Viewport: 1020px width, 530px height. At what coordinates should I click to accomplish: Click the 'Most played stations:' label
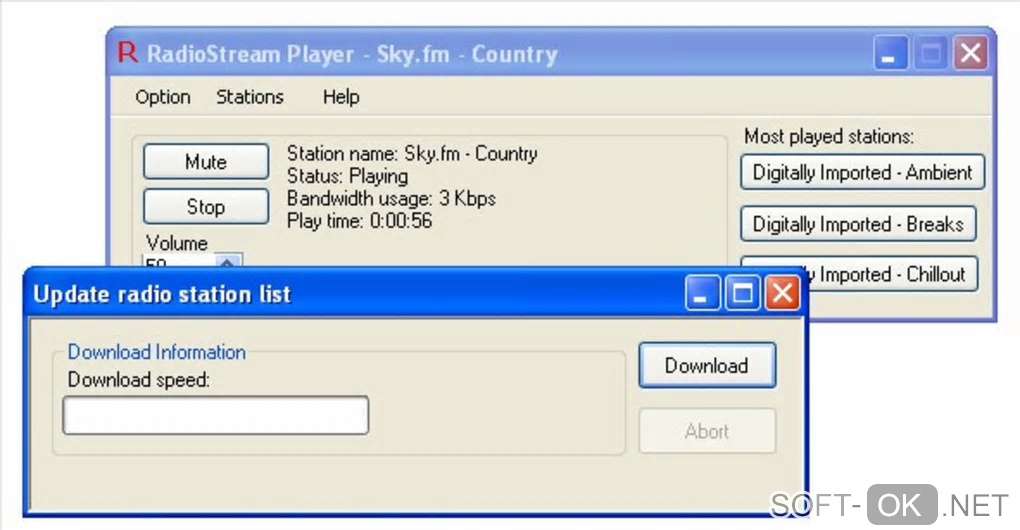pos(829,136)
